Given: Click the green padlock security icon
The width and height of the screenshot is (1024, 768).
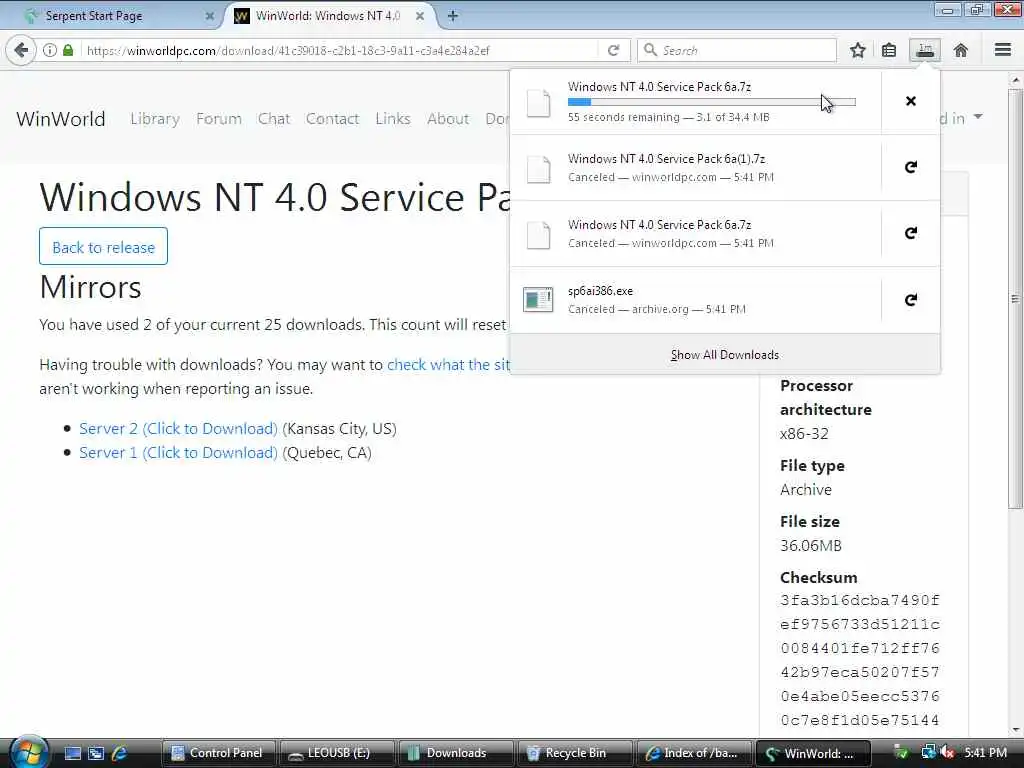Looking at the screenshot, I should click(68, 50).
